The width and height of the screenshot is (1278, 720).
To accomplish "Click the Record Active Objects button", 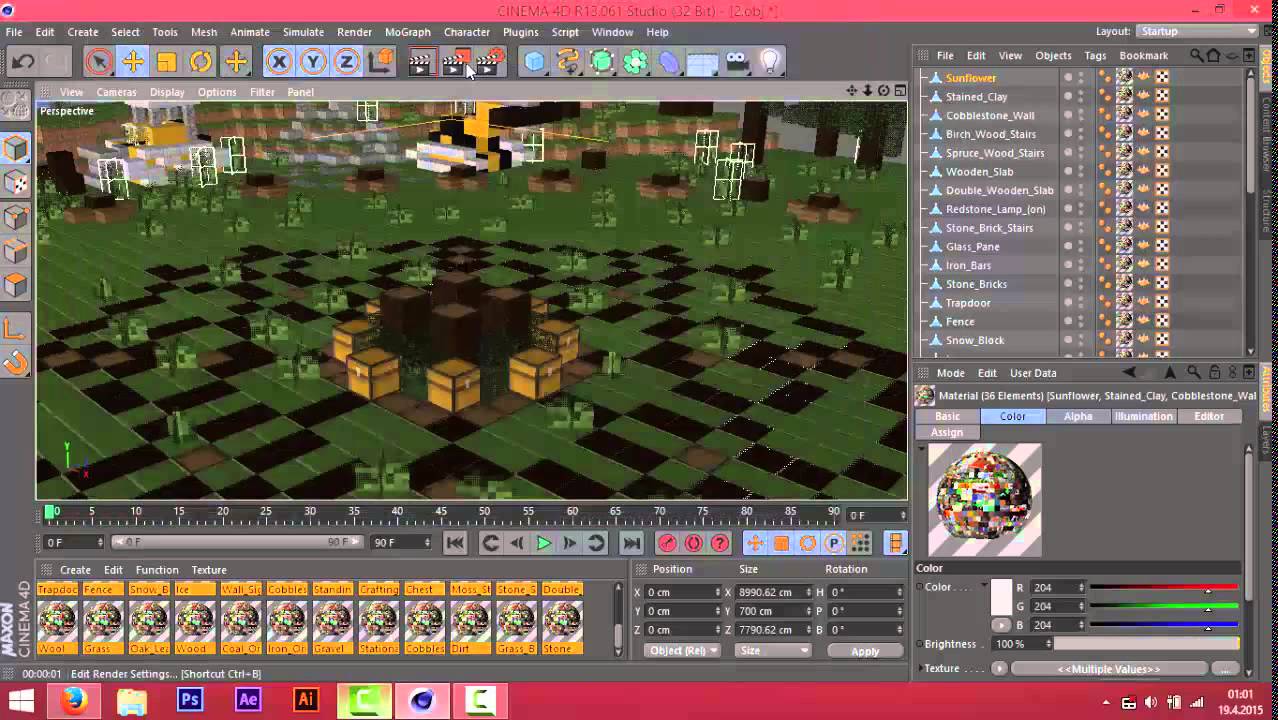I will 667,543.
